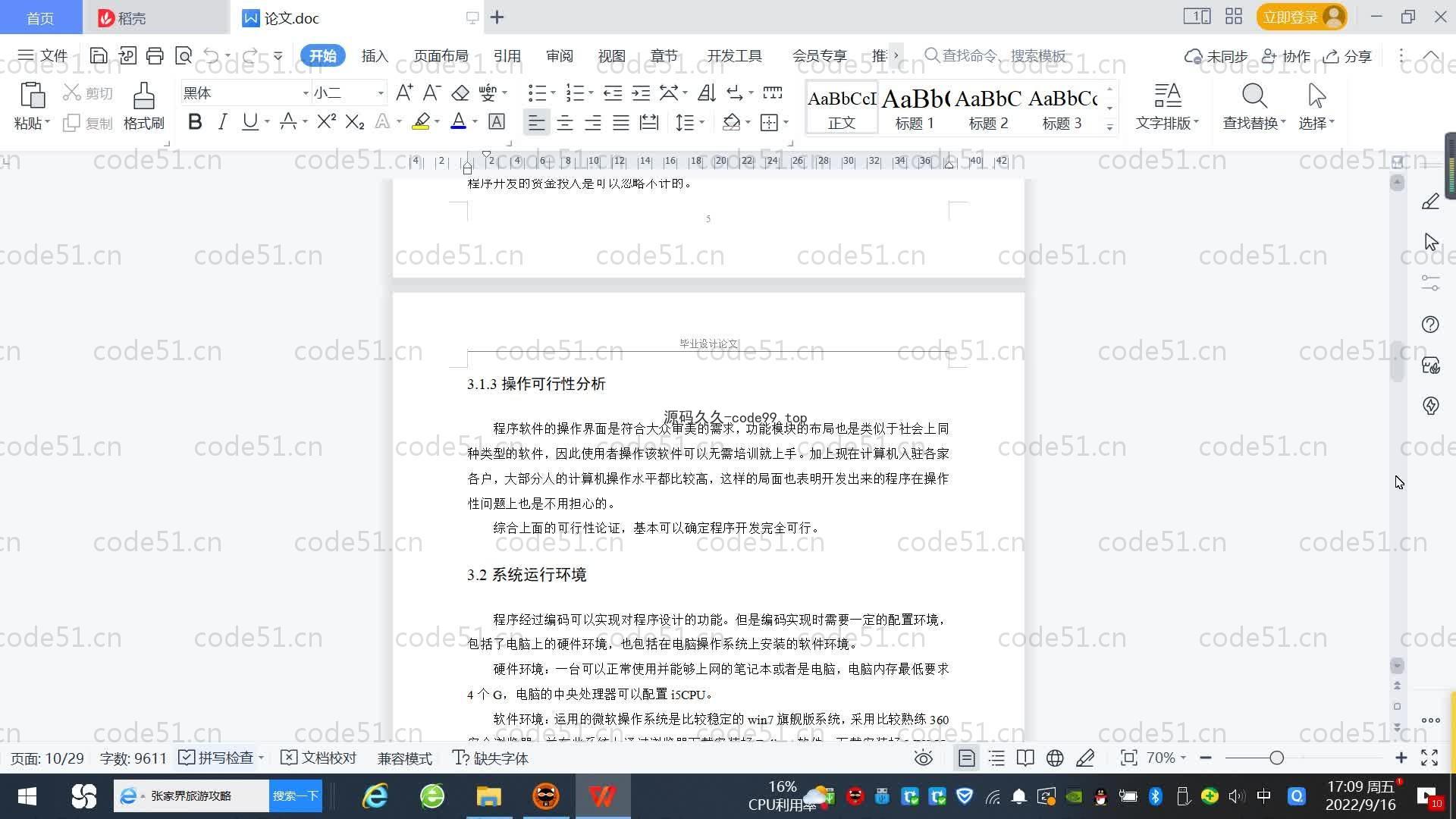Screen dimensions: 1456x819
Task: Increase paragraph indent
Action: click(x=641, y=93)
